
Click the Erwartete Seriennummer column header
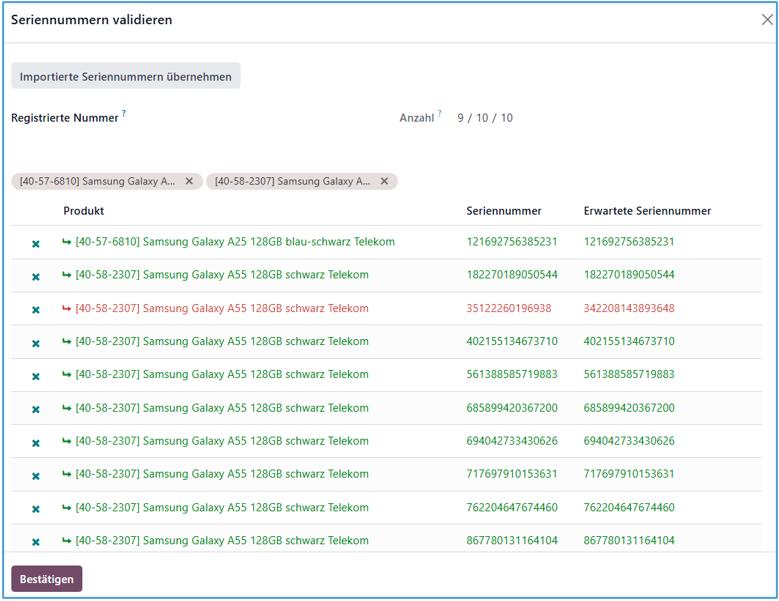click(x=647, y=211)
